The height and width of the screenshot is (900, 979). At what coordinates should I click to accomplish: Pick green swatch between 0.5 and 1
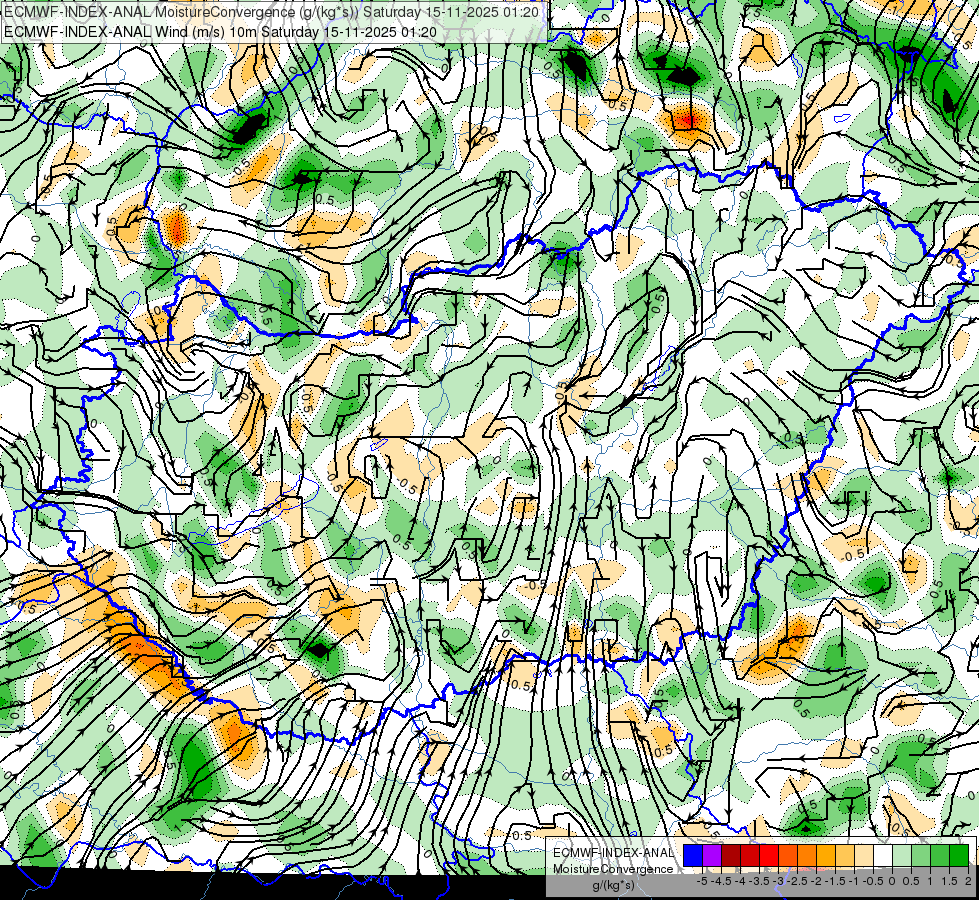(921, 855)
